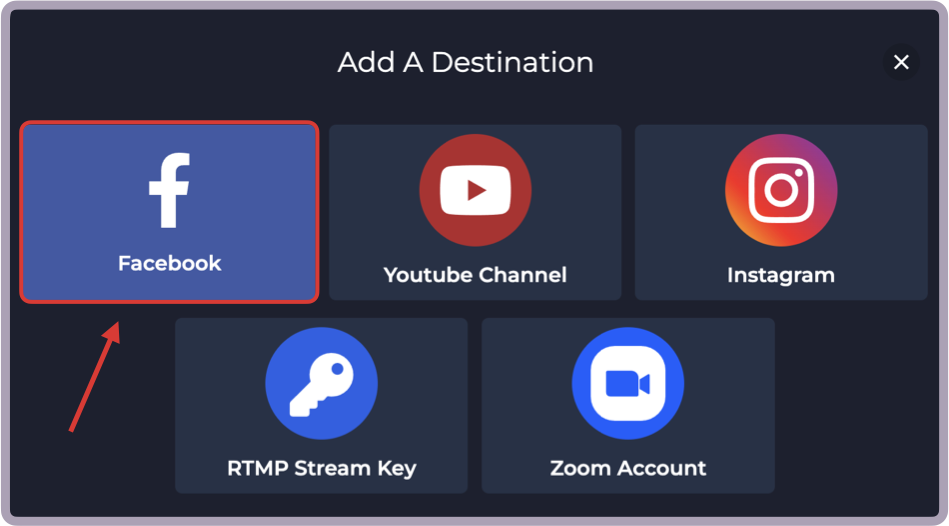Screen dimensions: 949x526
Task: Choose the Youtube Channel label
Action: (475, 275)
